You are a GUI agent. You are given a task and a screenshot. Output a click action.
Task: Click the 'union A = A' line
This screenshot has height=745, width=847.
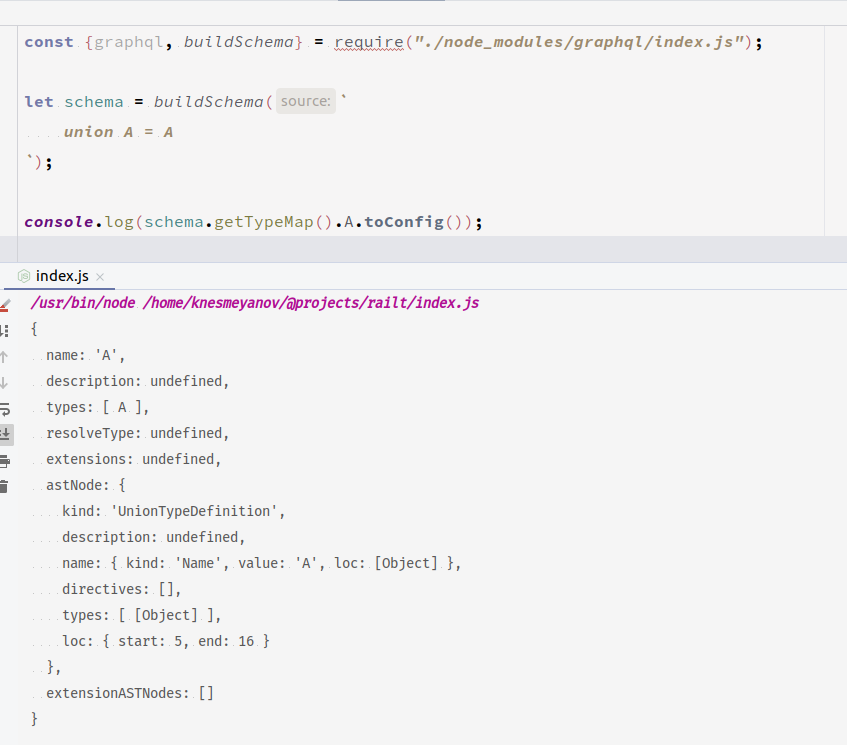(118, 132)
